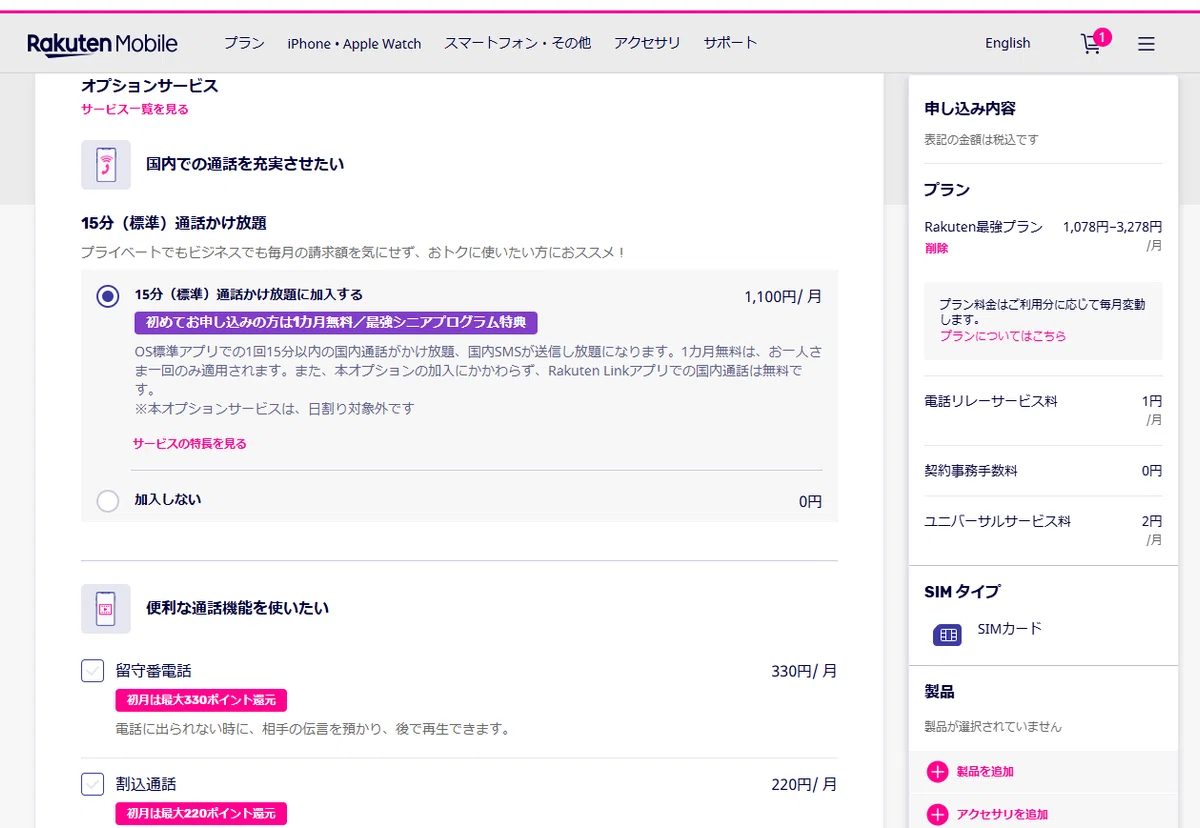The height and width of the screenshot is (828, 1200).
Task: Click the 製品を追加 button
Action: click(985, 772)
